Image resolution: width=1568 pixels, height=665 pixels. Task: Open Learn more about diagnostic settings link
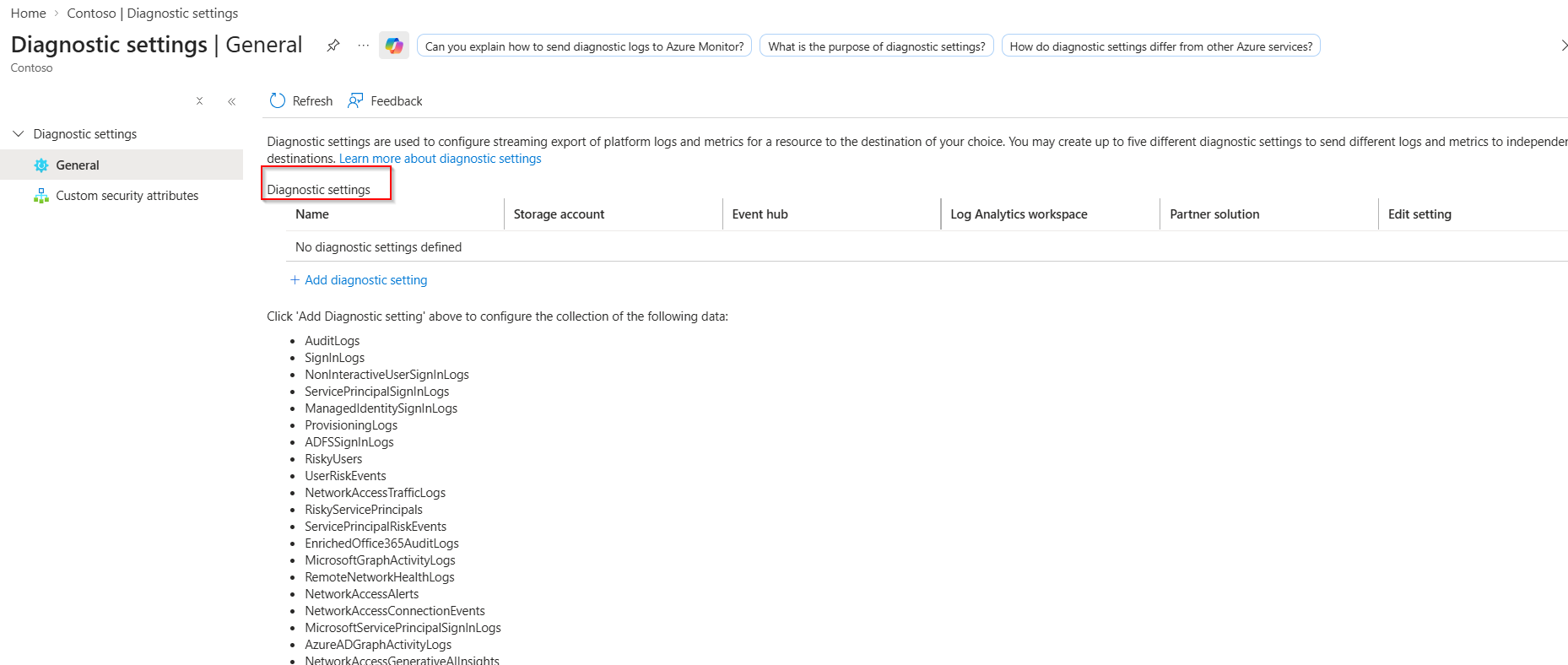[441, 159]
